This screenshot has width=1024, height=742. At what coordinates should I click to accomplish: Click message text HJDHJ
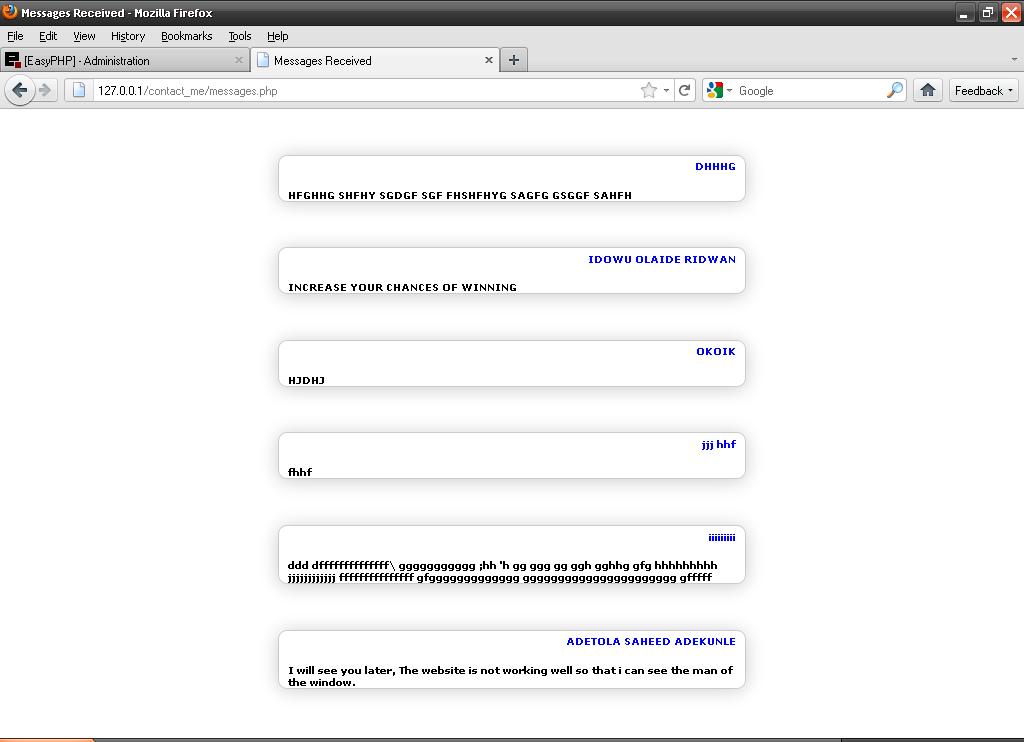(306, 380)
